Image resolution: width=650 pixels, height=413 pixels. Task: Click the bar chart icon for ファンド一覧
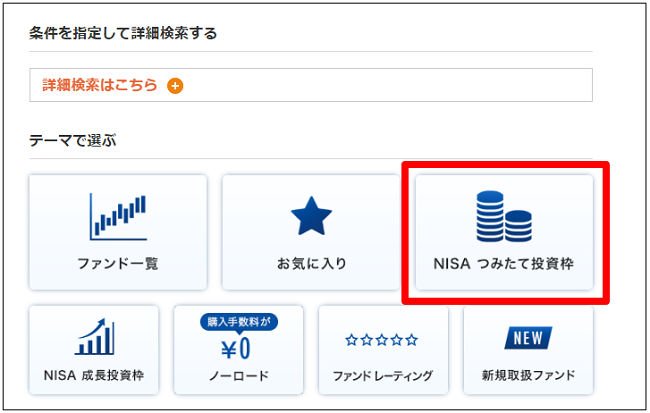[x=118, y=216]
